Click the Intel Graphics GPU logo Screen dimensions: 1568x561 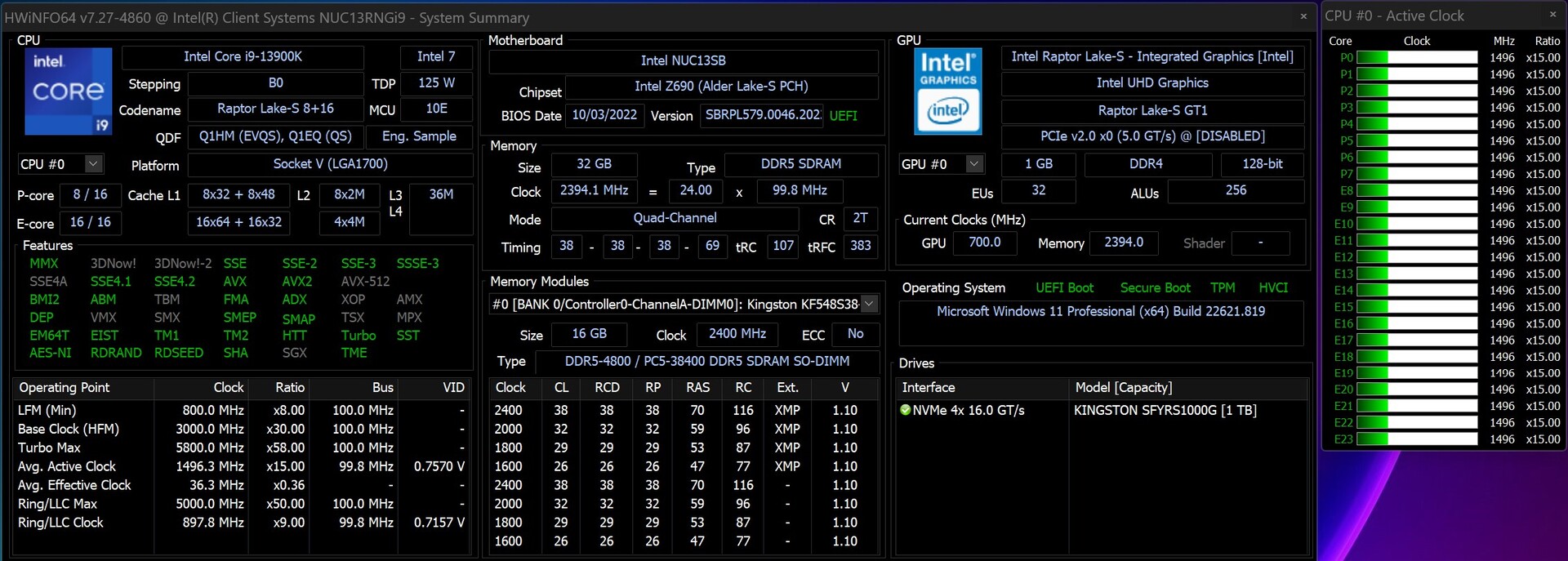point(948,91)
